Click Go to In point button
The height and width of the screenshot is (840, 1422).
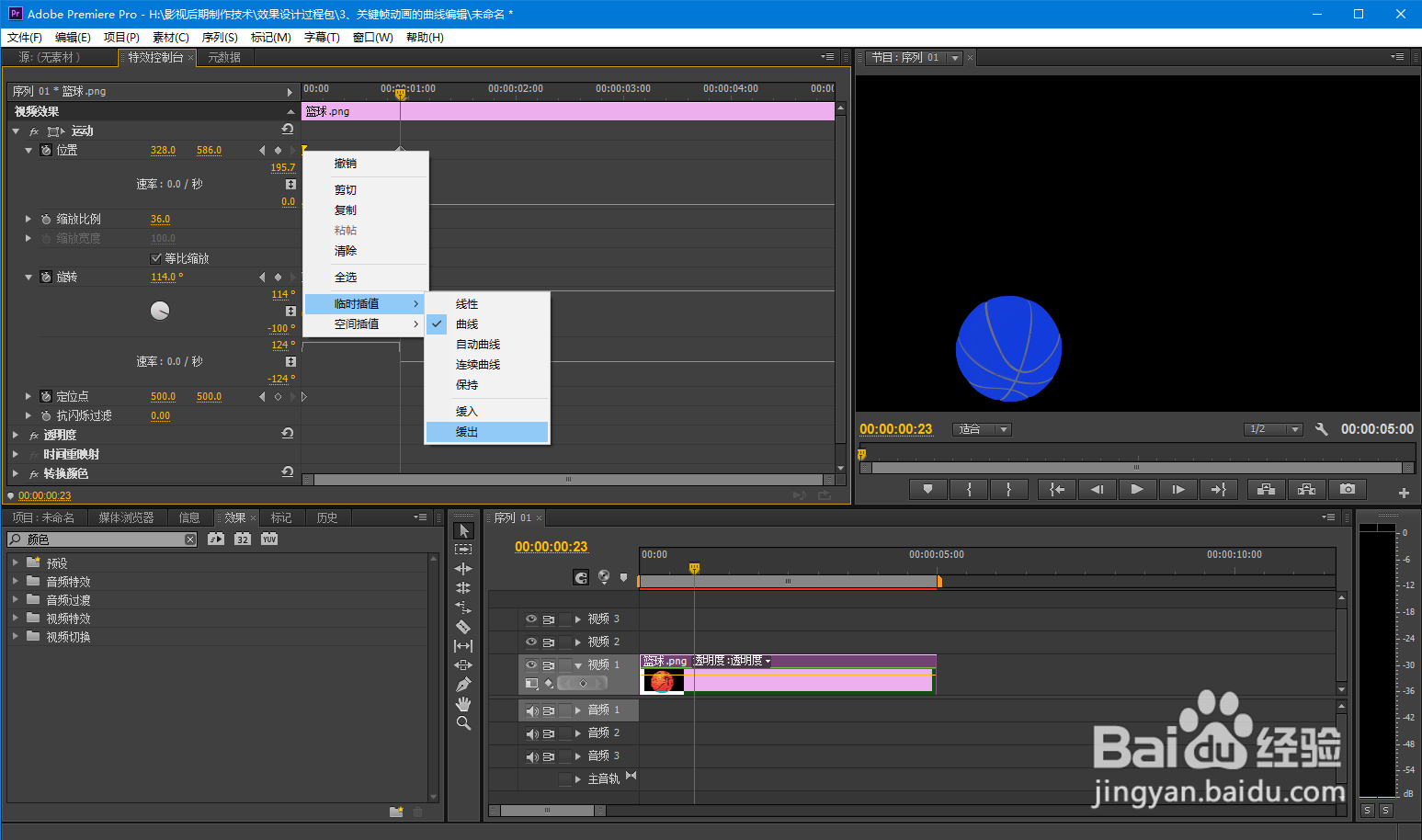pyautogui.click(x=1057, y=490)
